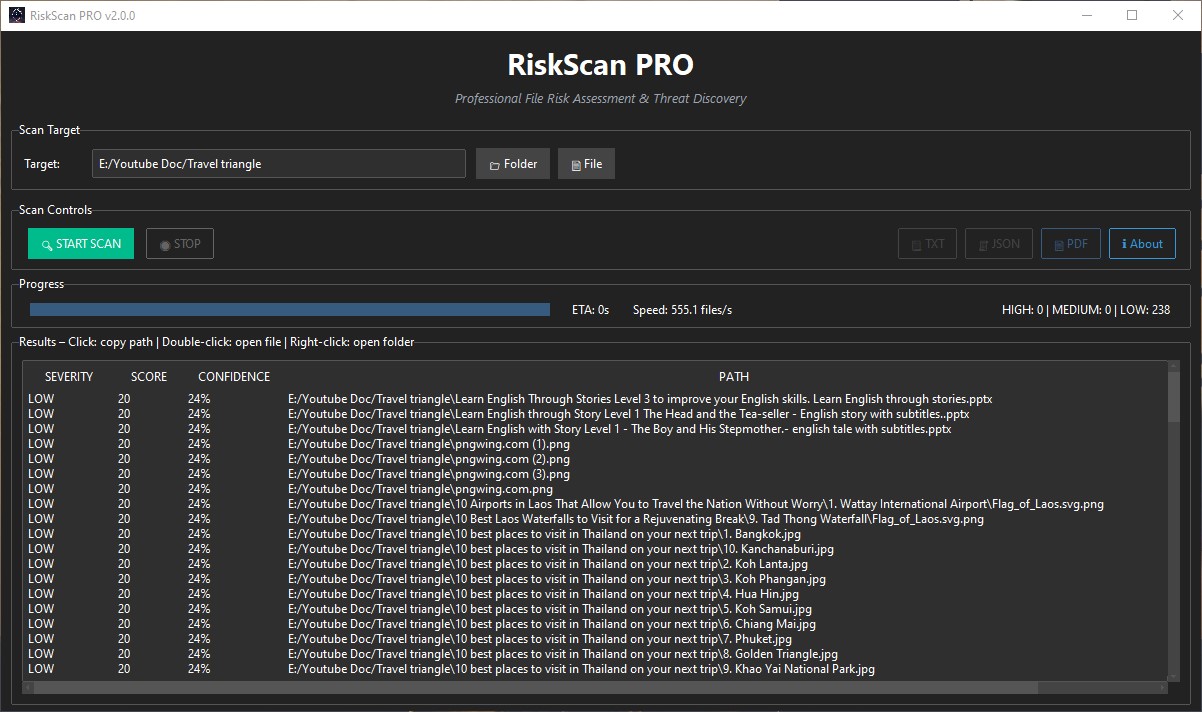Click the RiskScan PRO app icon in title bar
The image size is (1202, 712).
pyautogui.click(x=16, y=15)
